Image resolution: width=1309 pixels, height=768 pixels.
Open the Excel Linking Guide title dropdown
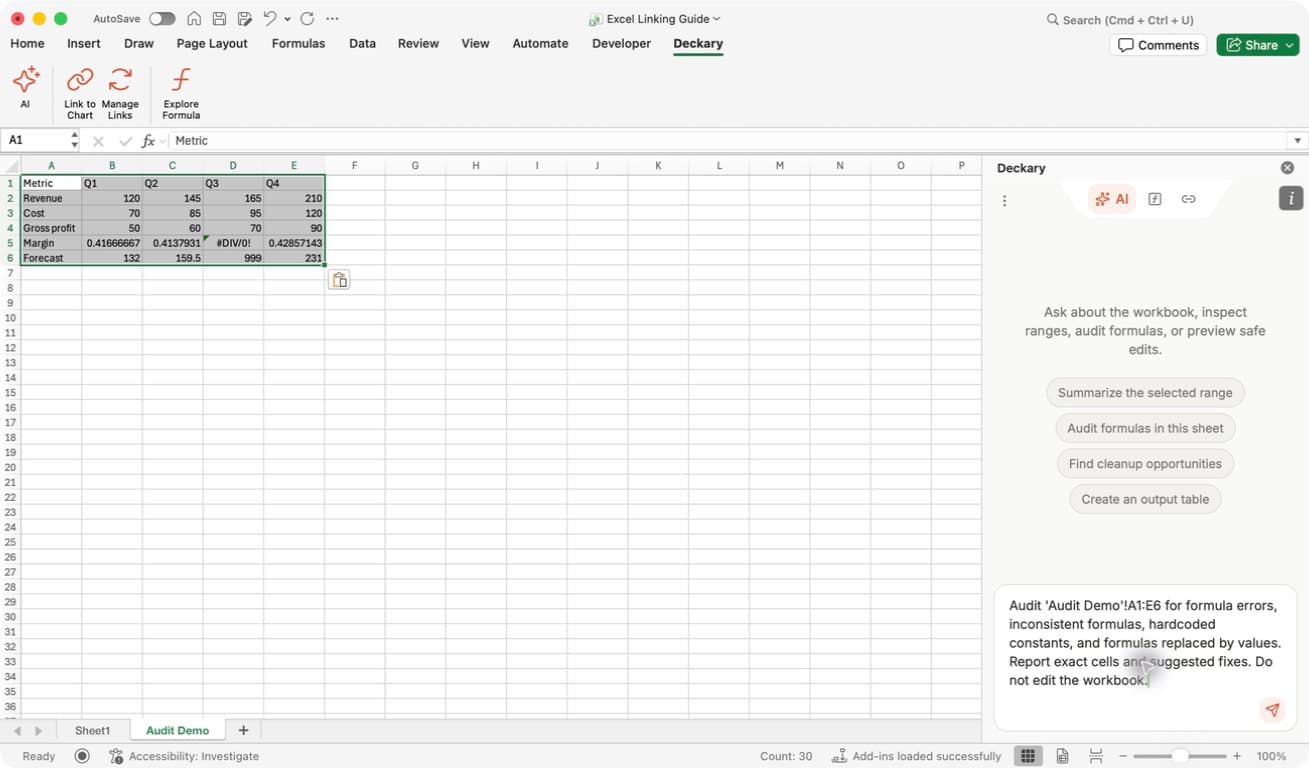click(x=655, y=19)
